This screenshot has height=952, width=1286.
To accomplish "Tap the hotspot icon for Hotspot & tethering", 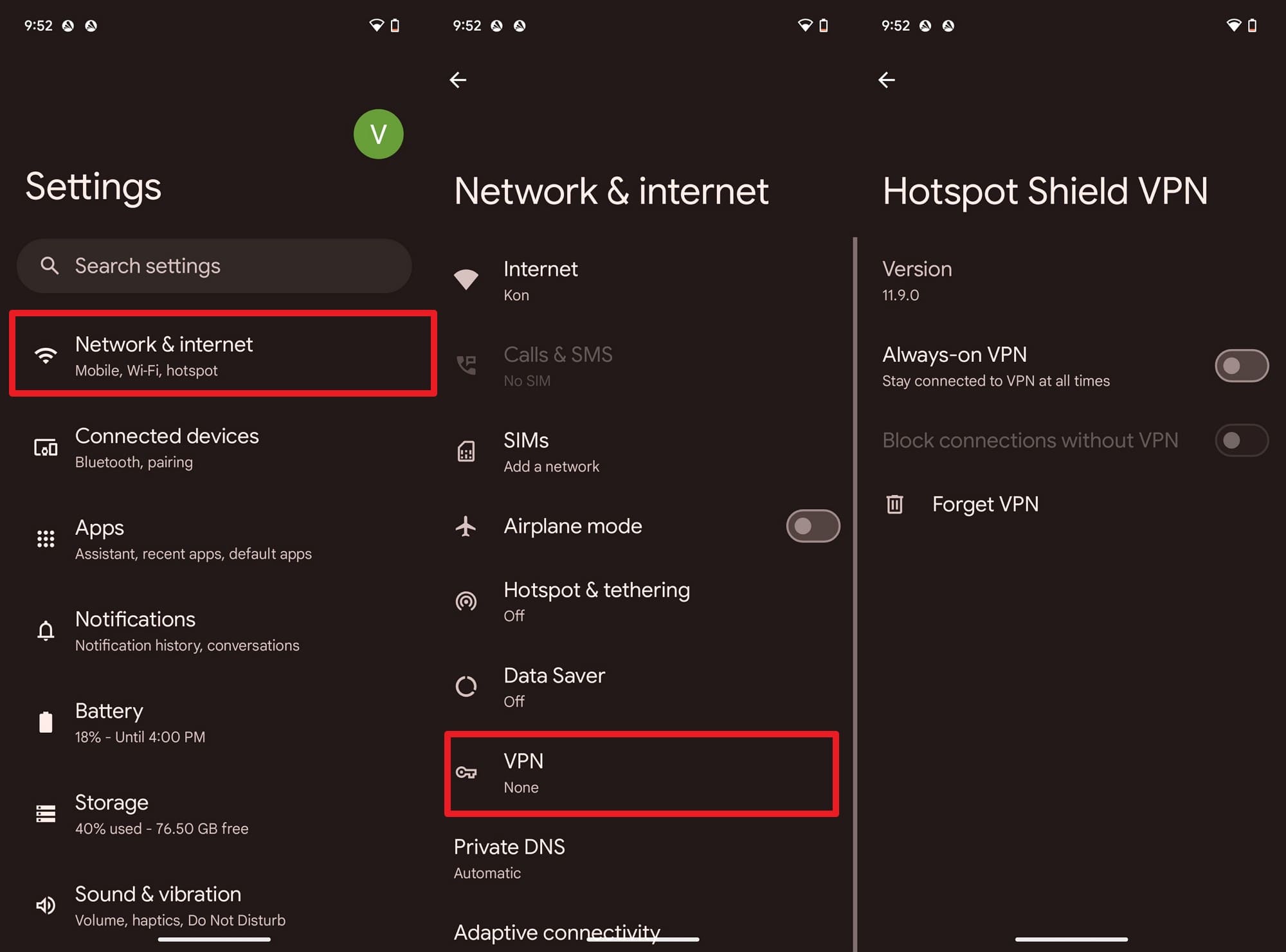I will (466, 601).
